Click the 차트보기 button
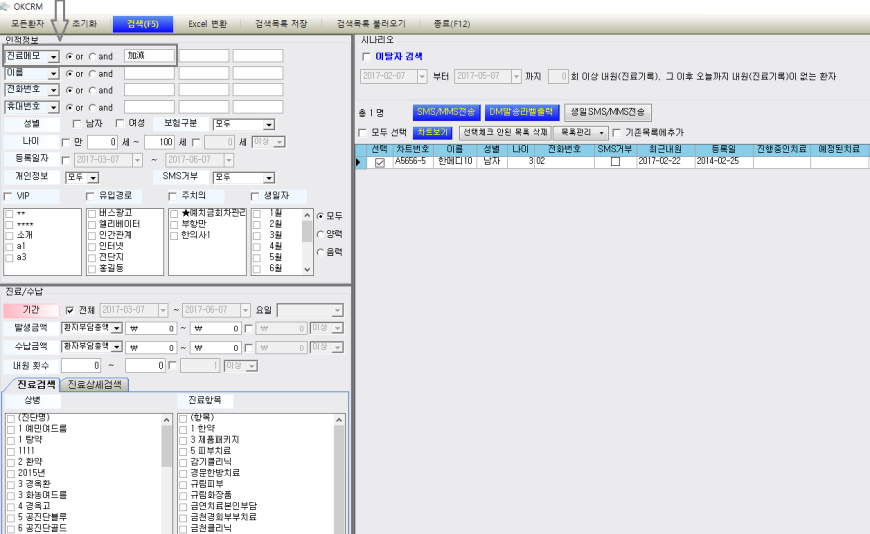870x534 pixels. click(x=433, y=133)
